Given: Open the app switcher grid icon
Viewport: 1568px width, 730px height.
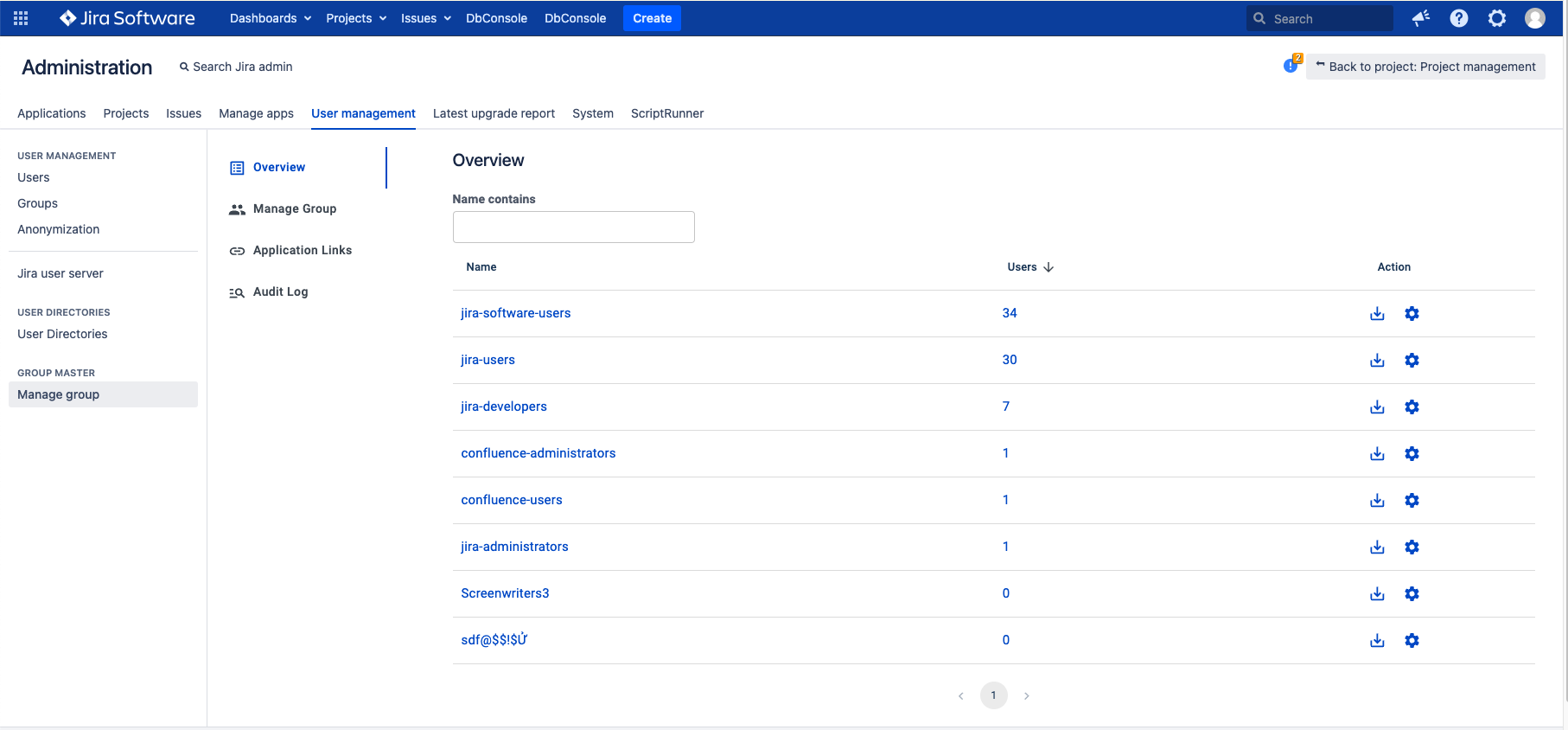Looking at the screenshot, I should pyautogui.click(x=21, y=18).
